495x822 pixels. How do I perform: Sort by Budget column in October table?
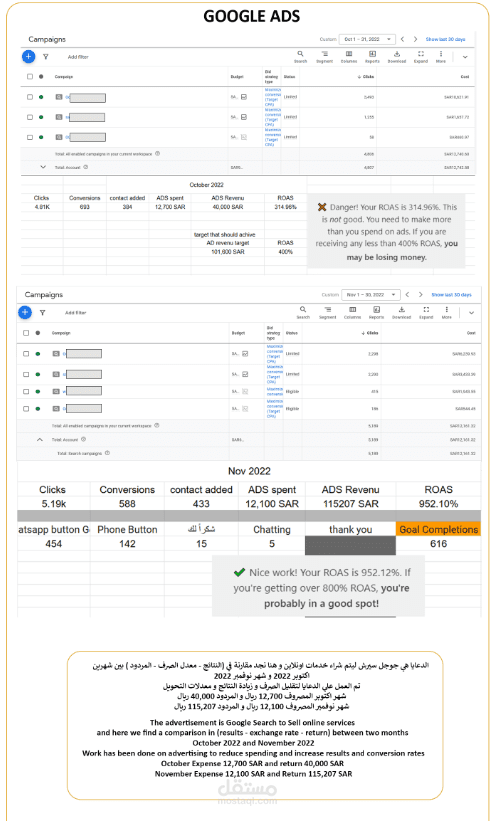coord(237,77)
